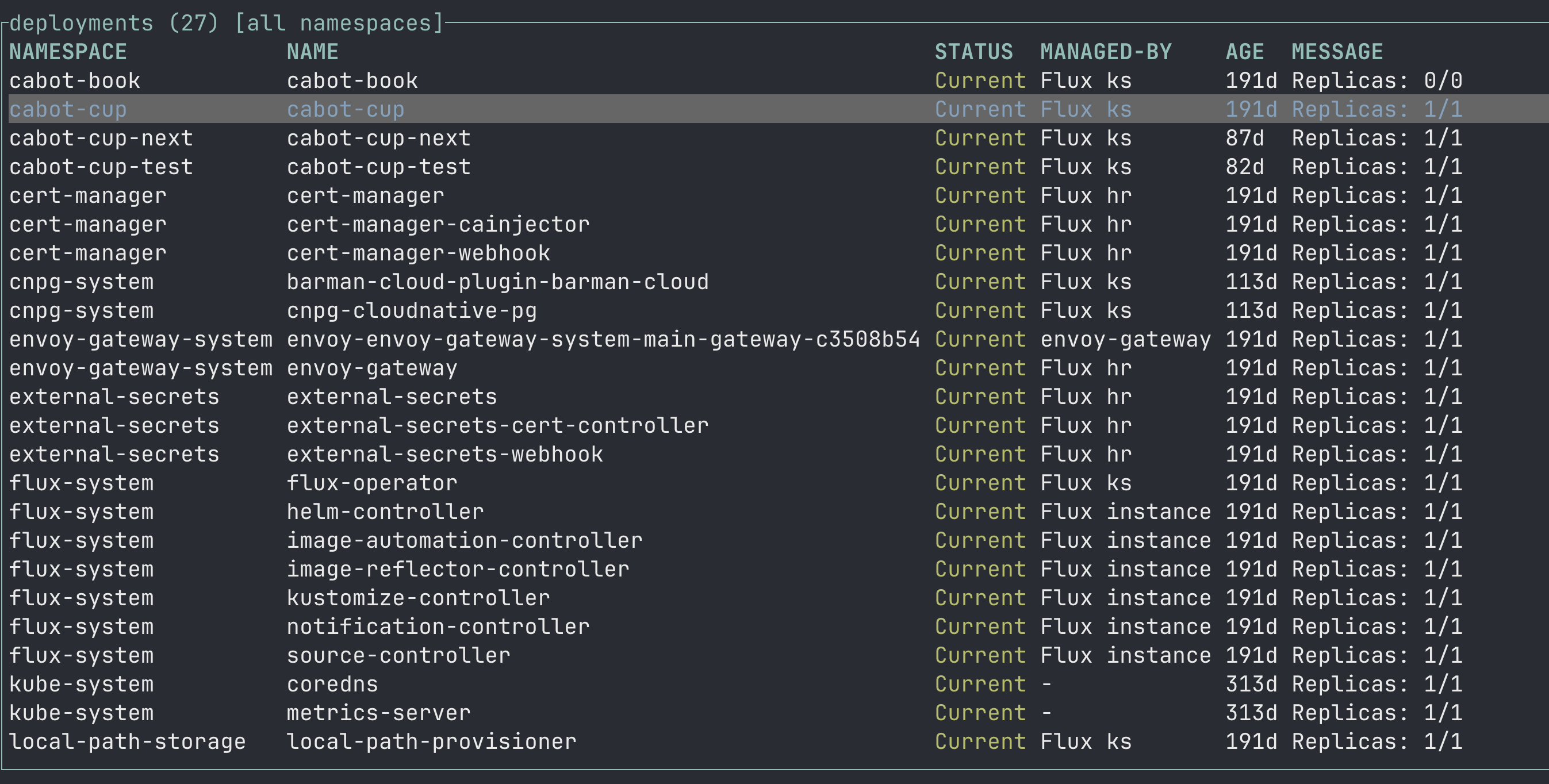Click the MESSAGE column header
The width and height of the screenshot is (1549, 784).
1338,52
